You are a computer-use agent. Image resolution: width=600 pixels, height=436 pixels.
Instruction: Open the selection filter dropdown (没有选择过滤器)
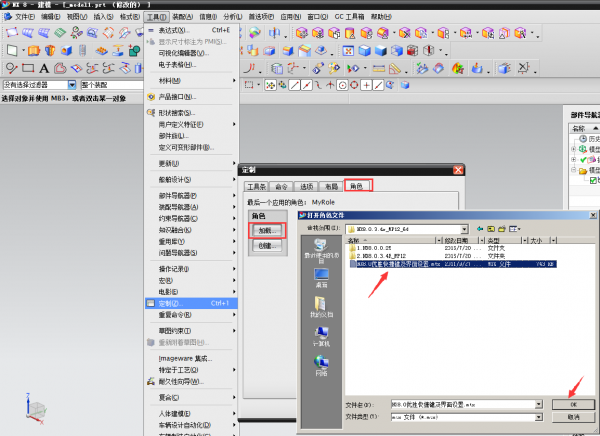tap(71, 84)
